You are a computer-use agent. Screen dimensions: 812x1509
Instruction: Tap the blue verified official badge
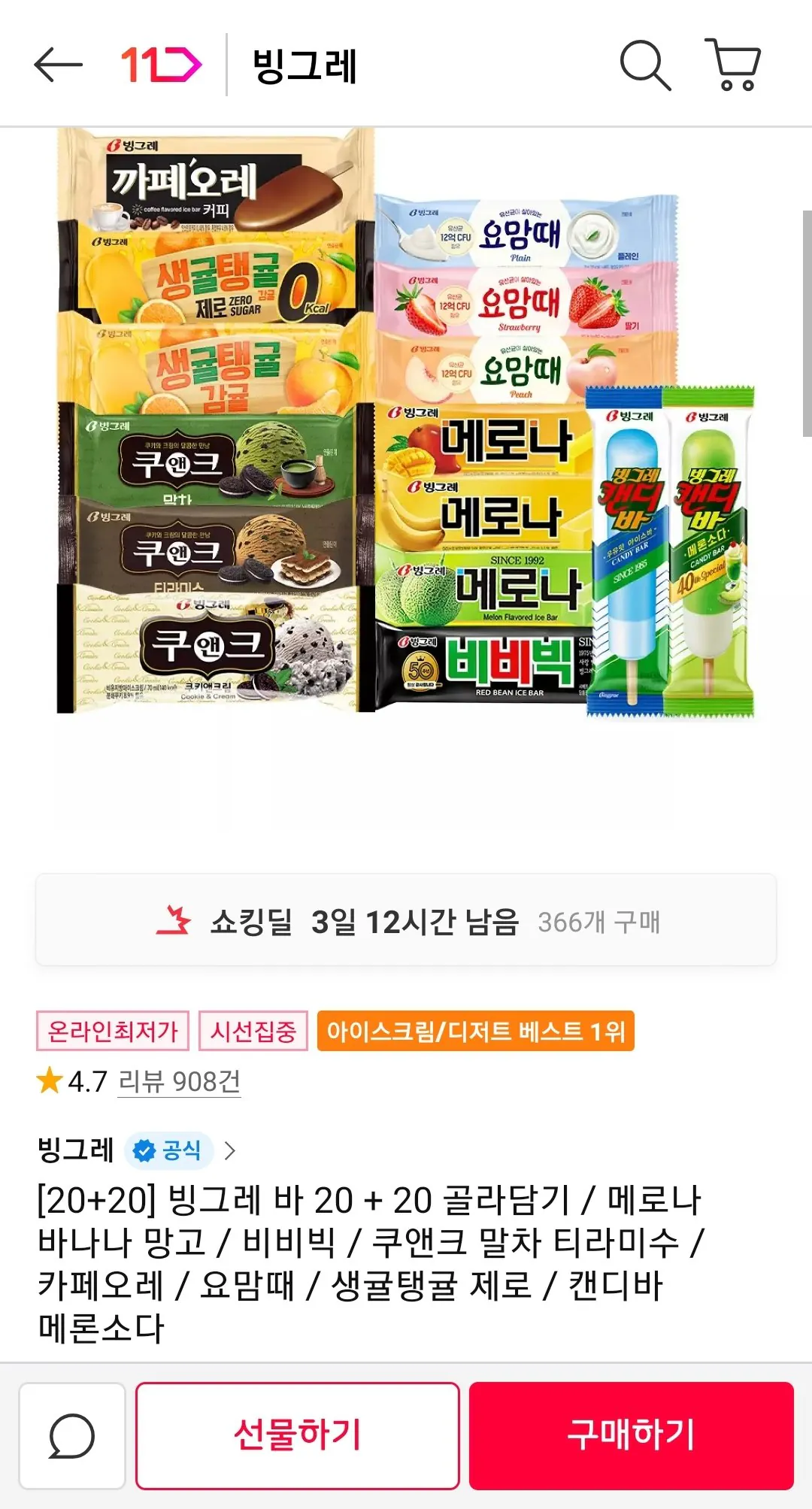point(168,1150)
